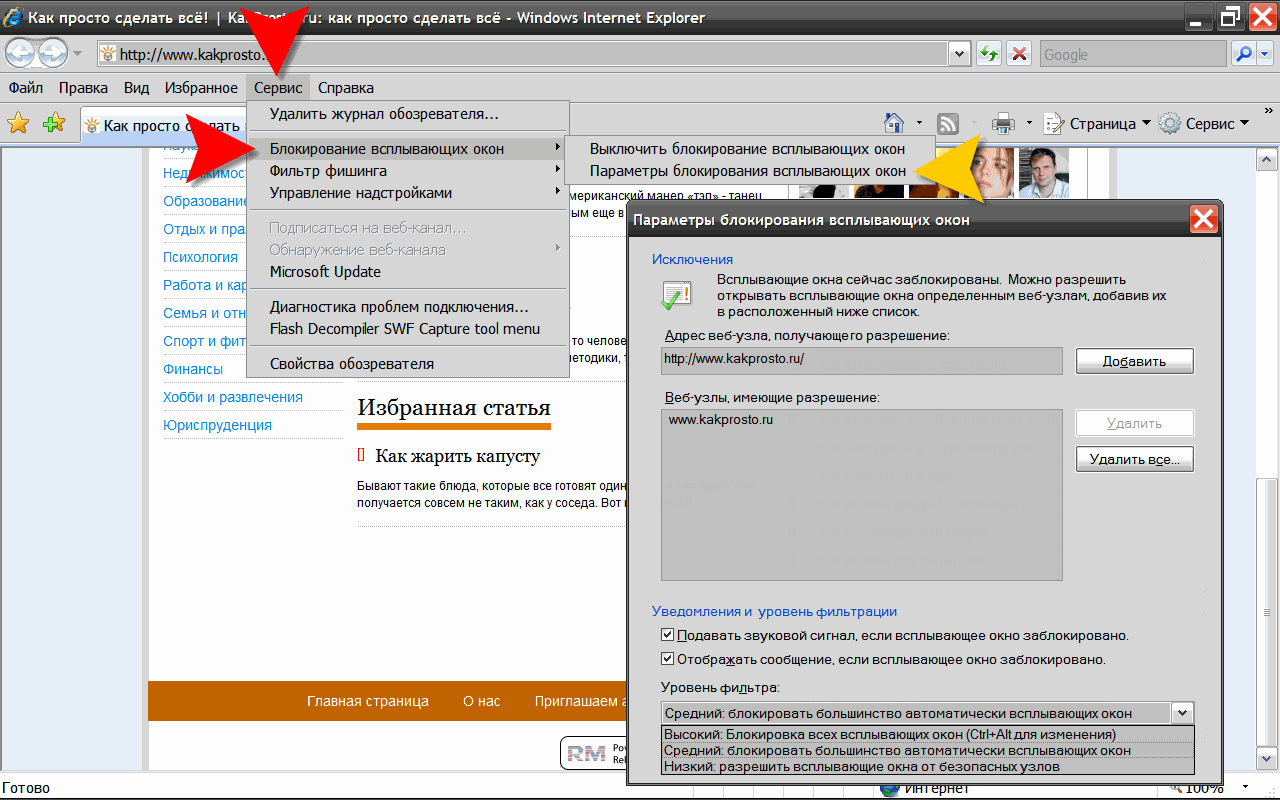Click the Сервис menu bar item
Viewport: 1280px width, 800px height.
tap(278, 88)
